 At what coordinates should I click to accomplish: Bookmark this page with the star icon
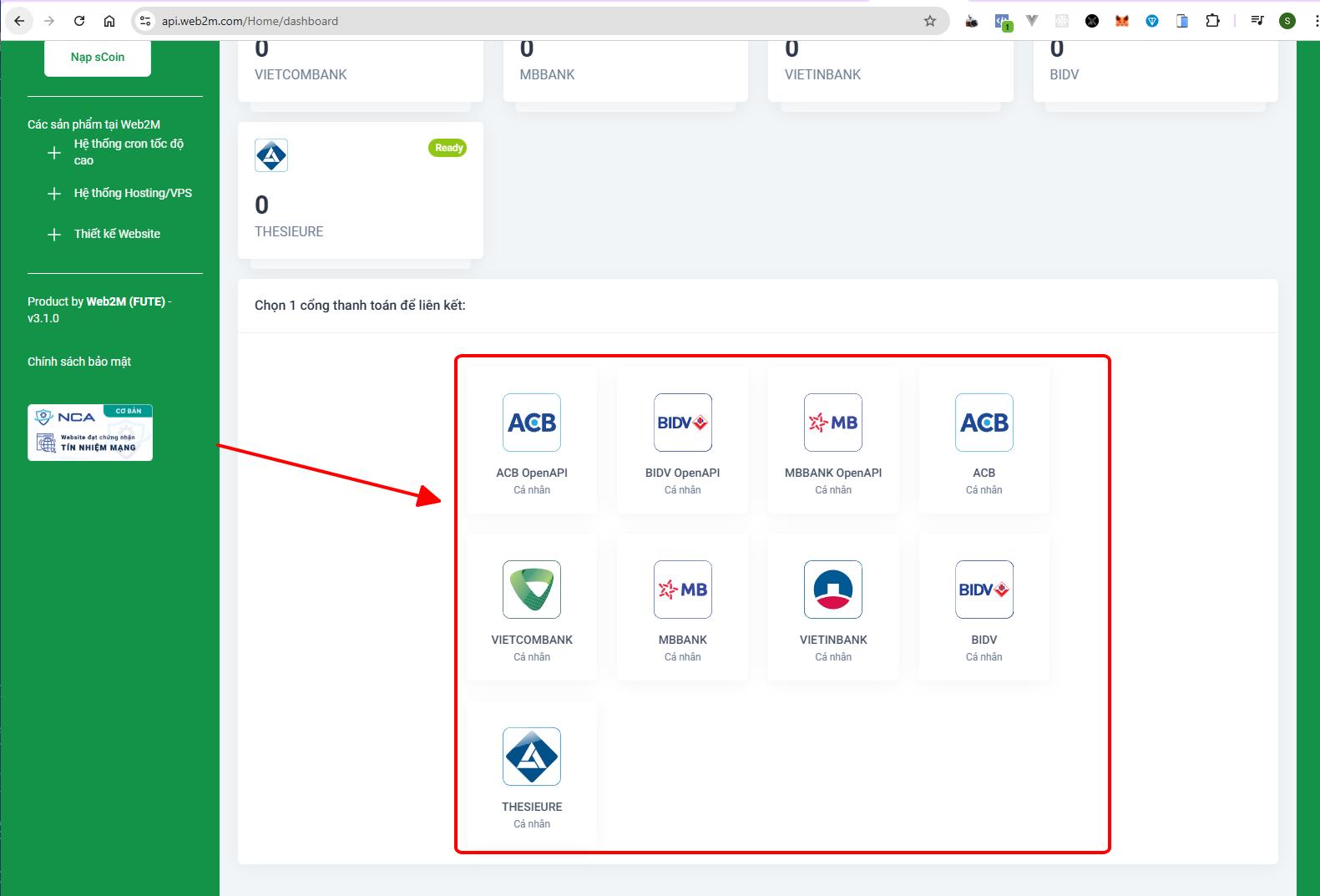pyautogui.click(x=930, y=21)
